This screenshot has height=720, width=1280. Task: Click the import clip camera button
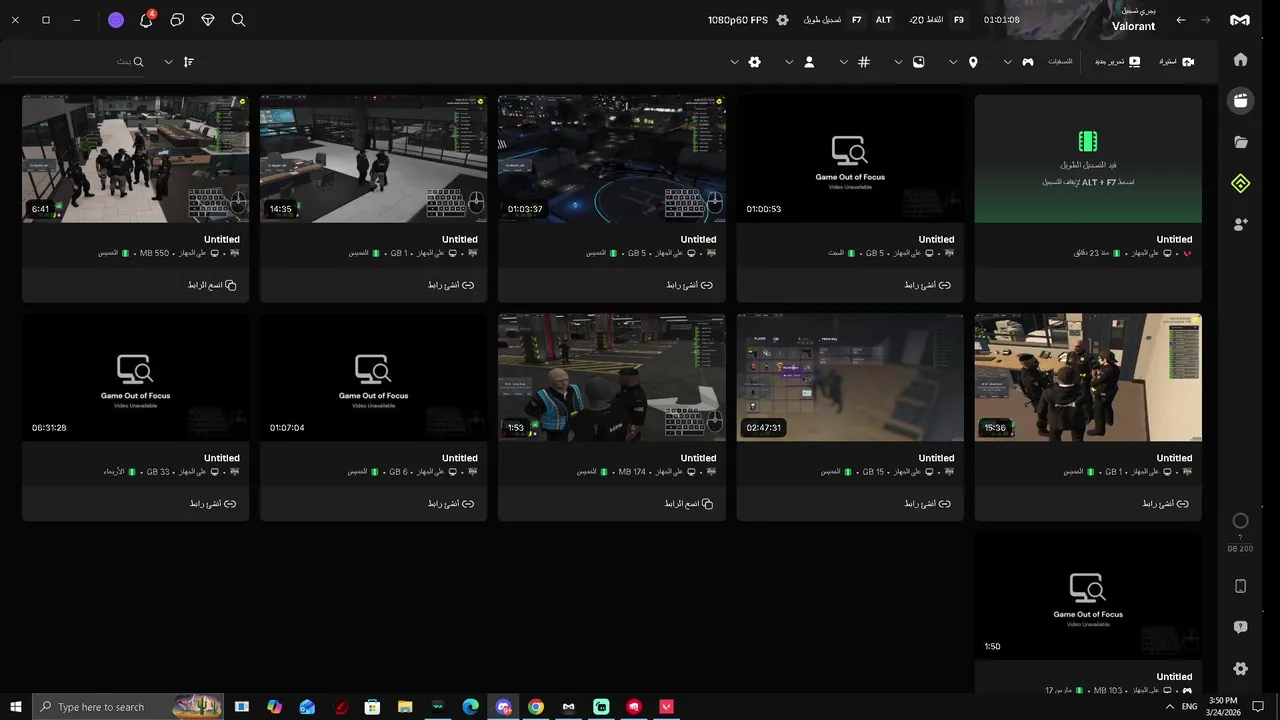1176,62
